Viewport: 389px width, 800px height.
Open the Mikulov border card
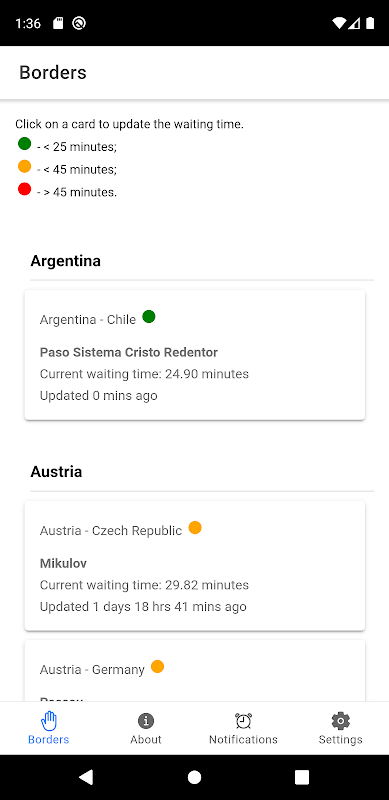click(194, 566)
